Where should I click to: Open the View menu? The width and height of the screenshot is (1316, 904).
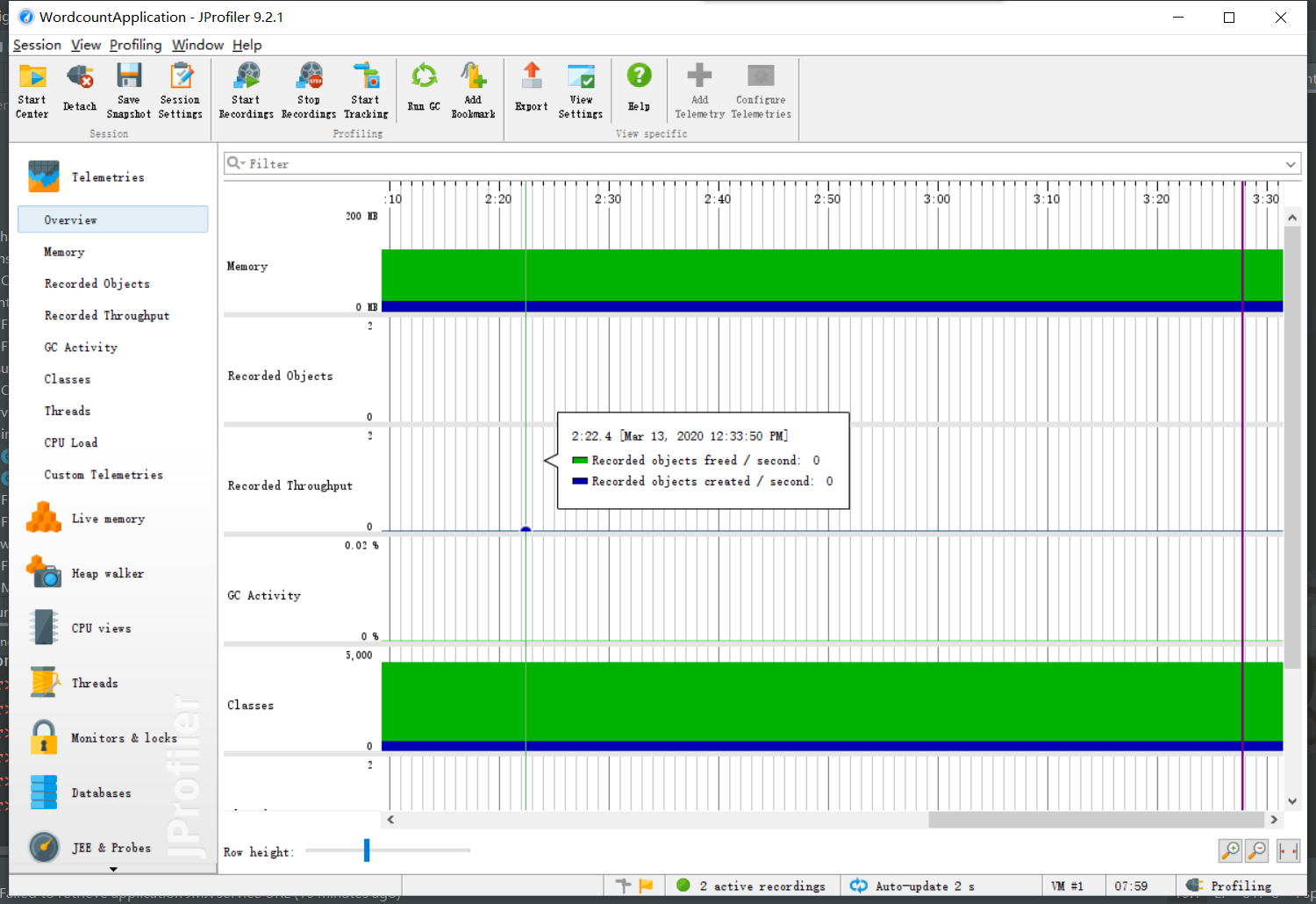point(86,45)
